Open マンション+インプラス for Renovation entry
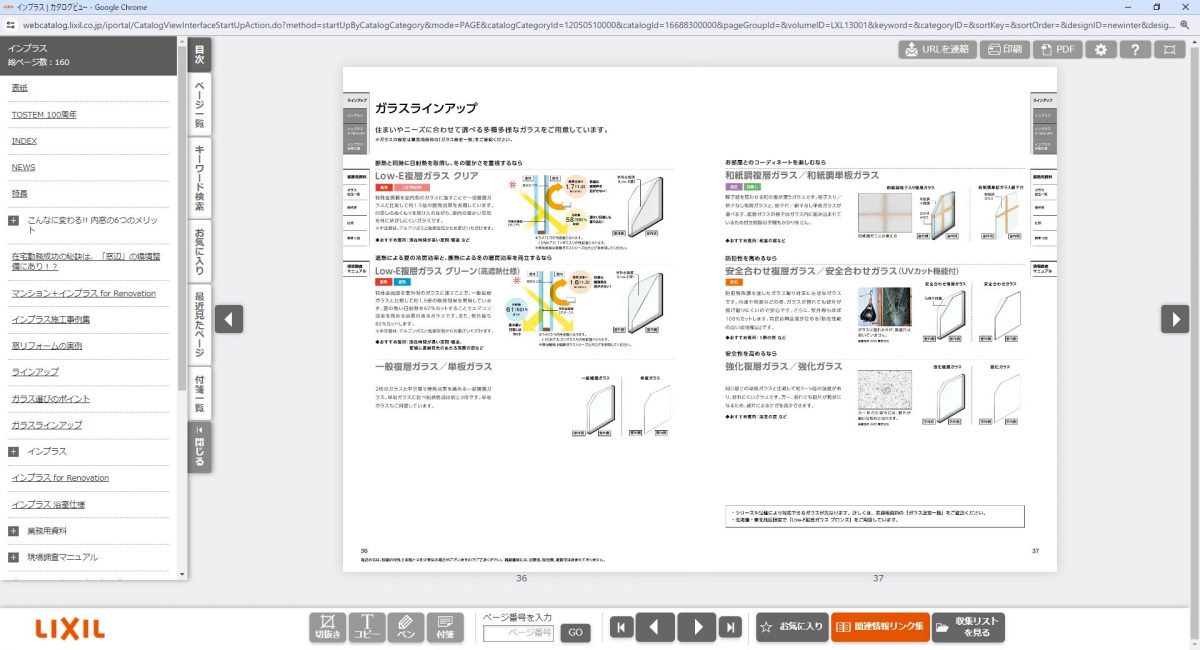This screenshot has width=1200, height=650. [x=84, y=293]
